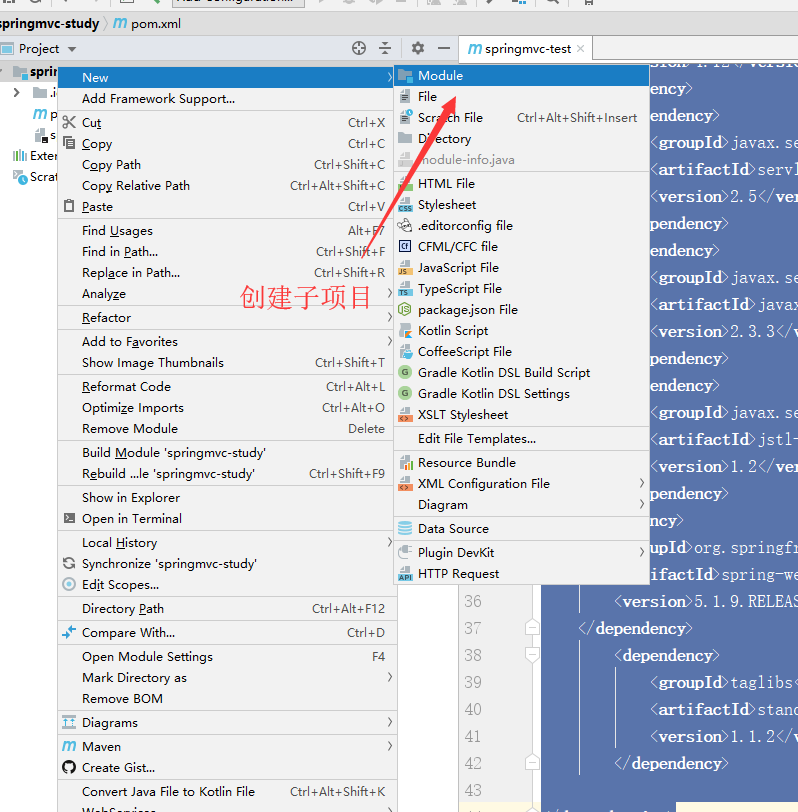Click the HTTP Request API icon
The width and height of the screenshot is (798, 812).
coord(405,574)
